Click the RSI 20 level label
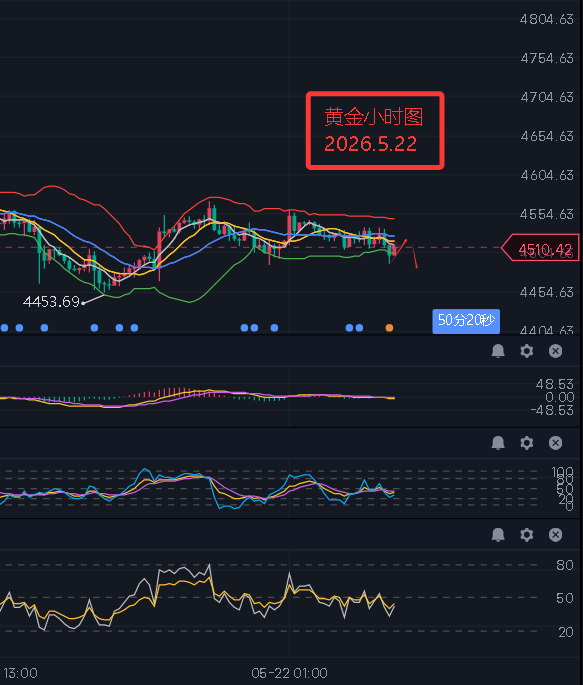The height and width of the screenshot is (685, 583). coord(565,632)
